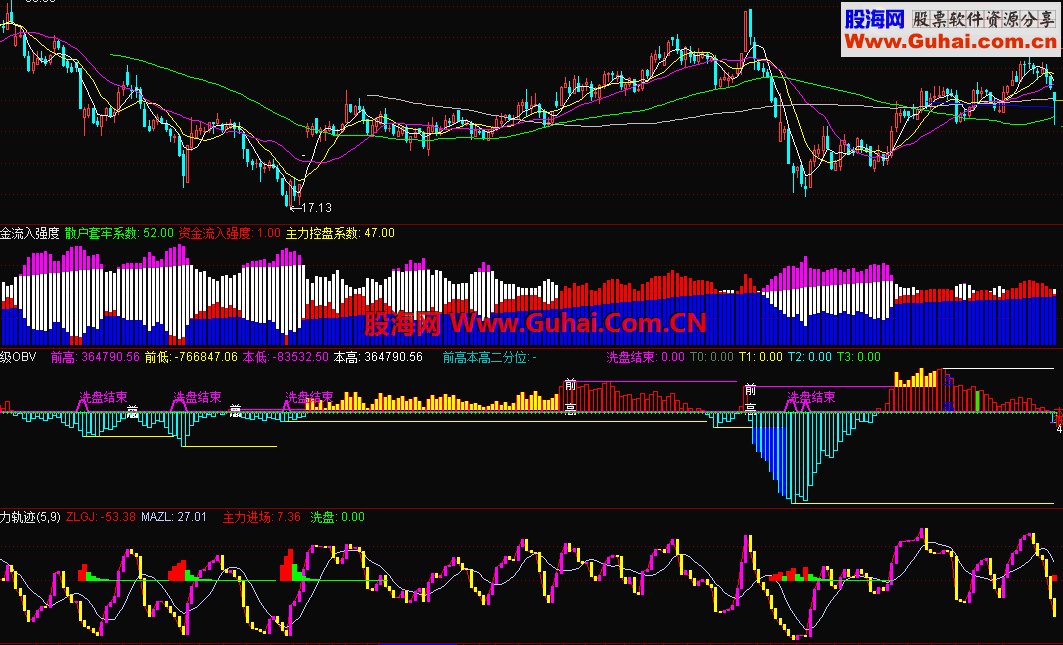Click the leftmost 洗盘结束 chart marker

pyautogui.click(x=103, y=397)
